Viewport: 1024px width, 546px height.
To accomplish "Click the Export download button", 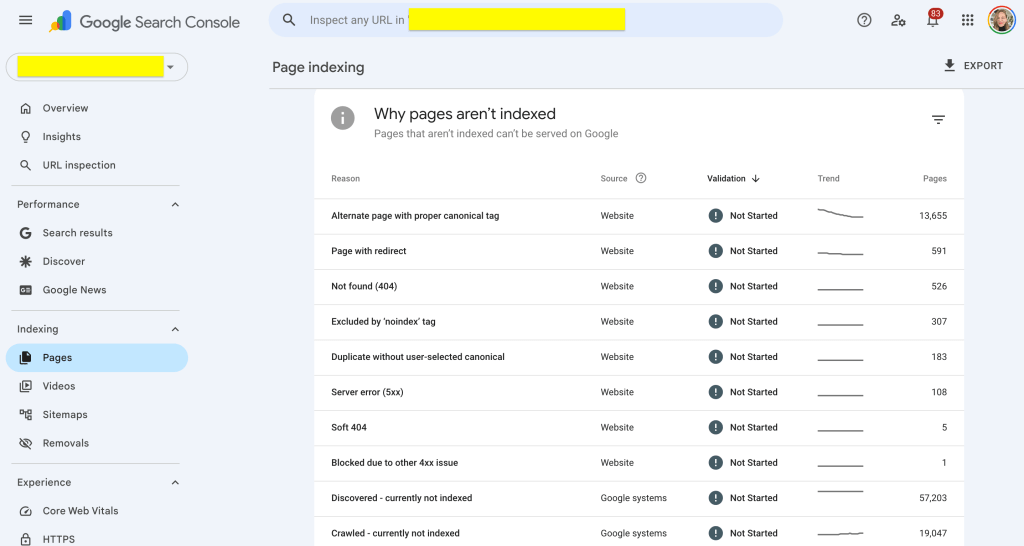I will pyautogui.click(x=973, y=65).
